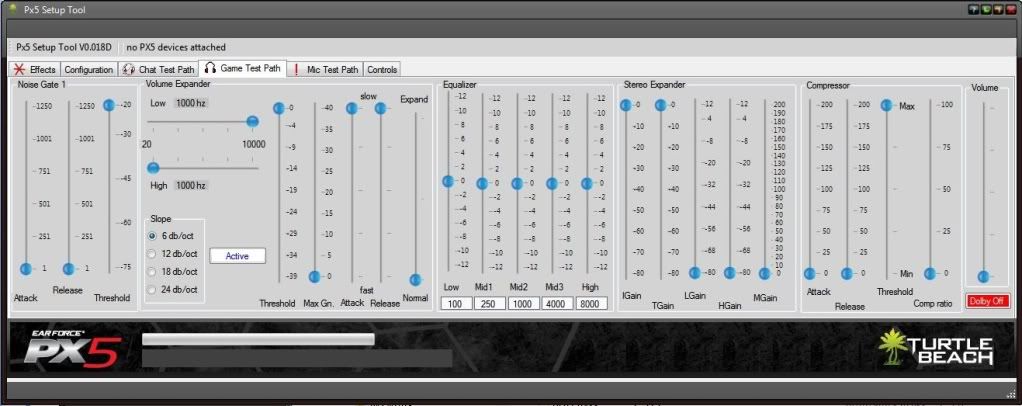Open the Controls tab
The height and width of the screenshot is (406, 1022).
coord(382,69)
